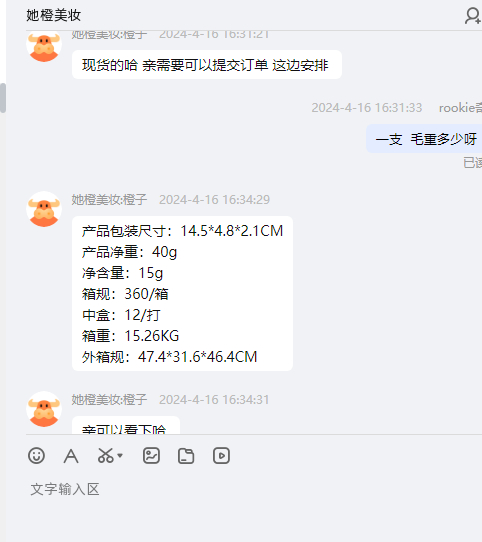The height and width of the screenshot is (542, 482).
Task: Click the avatar beside the 16:34:29 message
Action: click(x=44, y=209)
